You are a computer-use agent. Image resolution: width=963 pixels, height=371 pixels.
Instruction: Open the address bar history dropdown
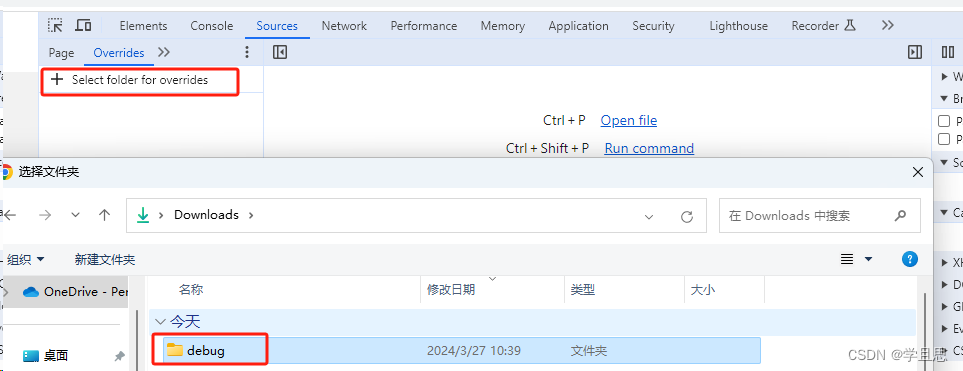(x=649, y=216)
